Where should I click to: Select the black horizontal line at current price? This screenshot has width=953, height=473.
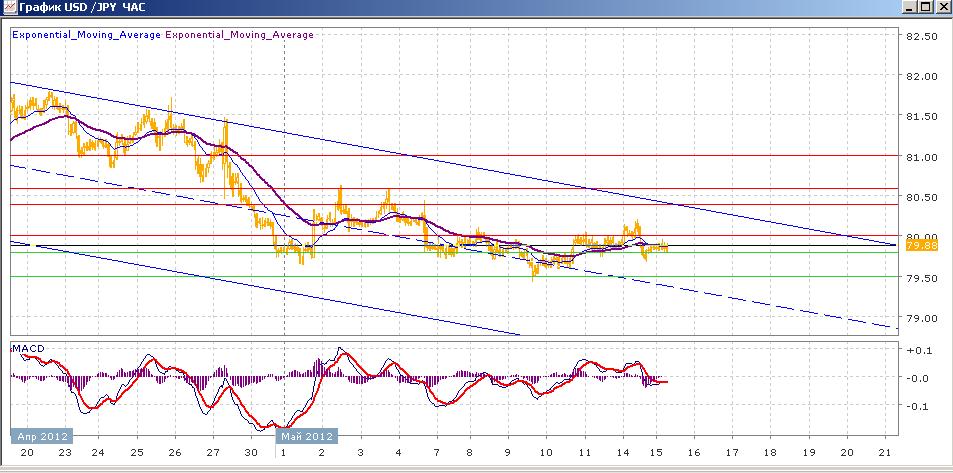tap(453, 246)
